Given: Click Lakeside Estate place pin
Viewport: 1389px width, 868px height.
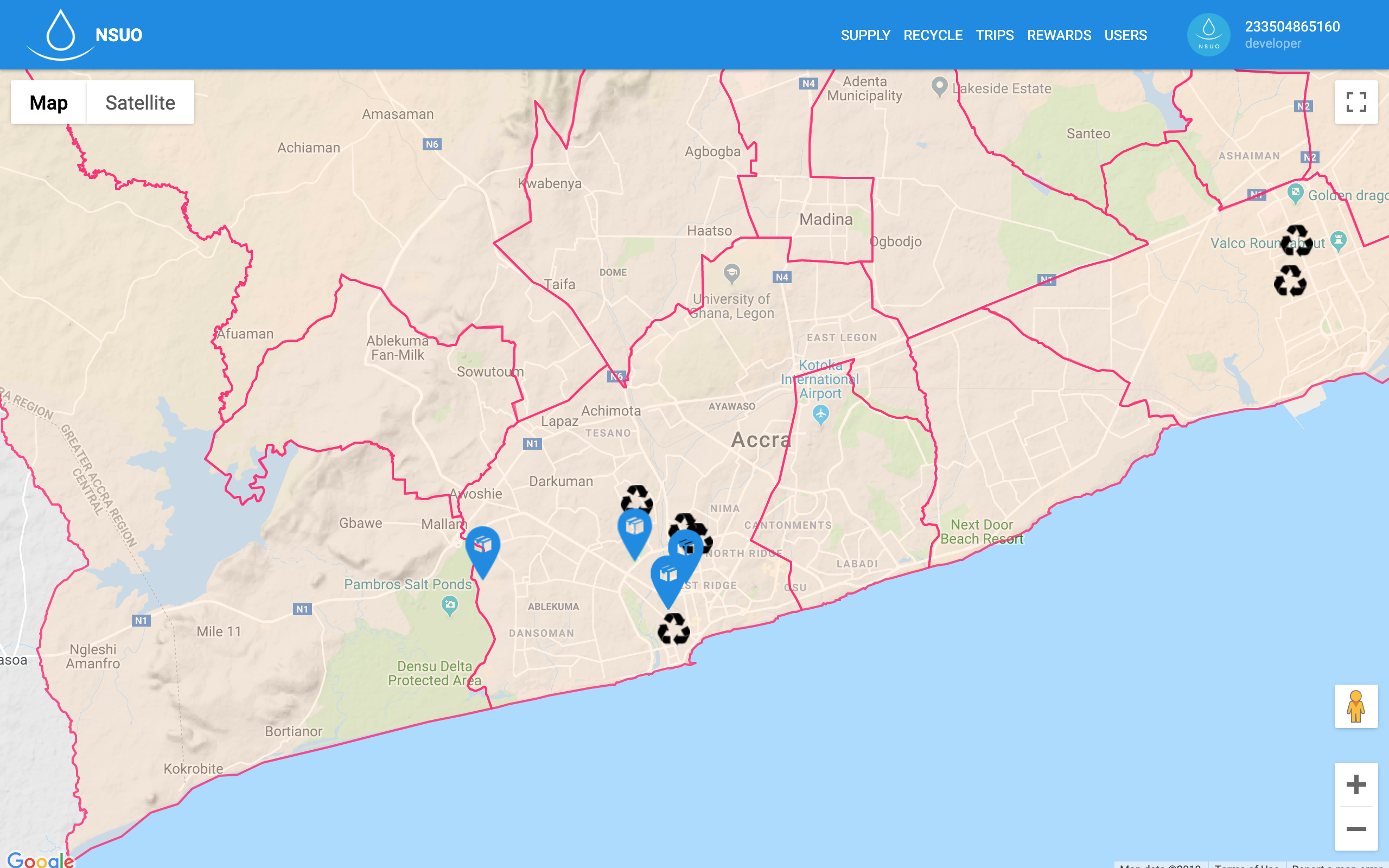Looking at the screenshot, I should click(x=939, y=87).
